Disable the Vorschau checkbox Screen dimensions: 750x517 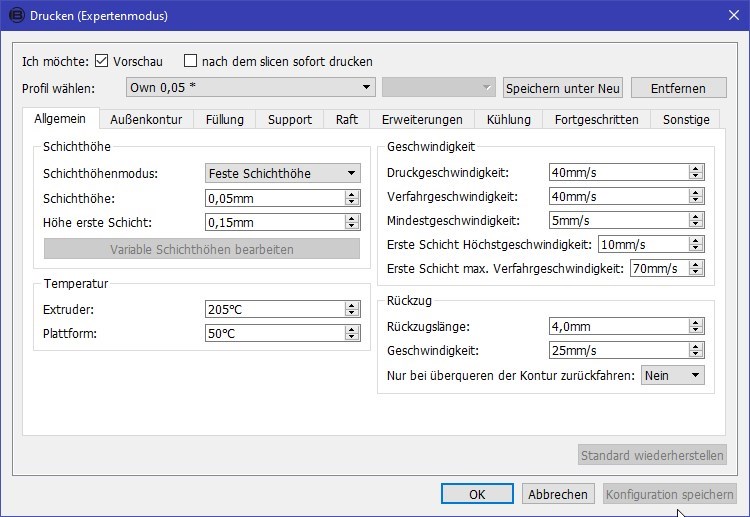click(101, 61)
